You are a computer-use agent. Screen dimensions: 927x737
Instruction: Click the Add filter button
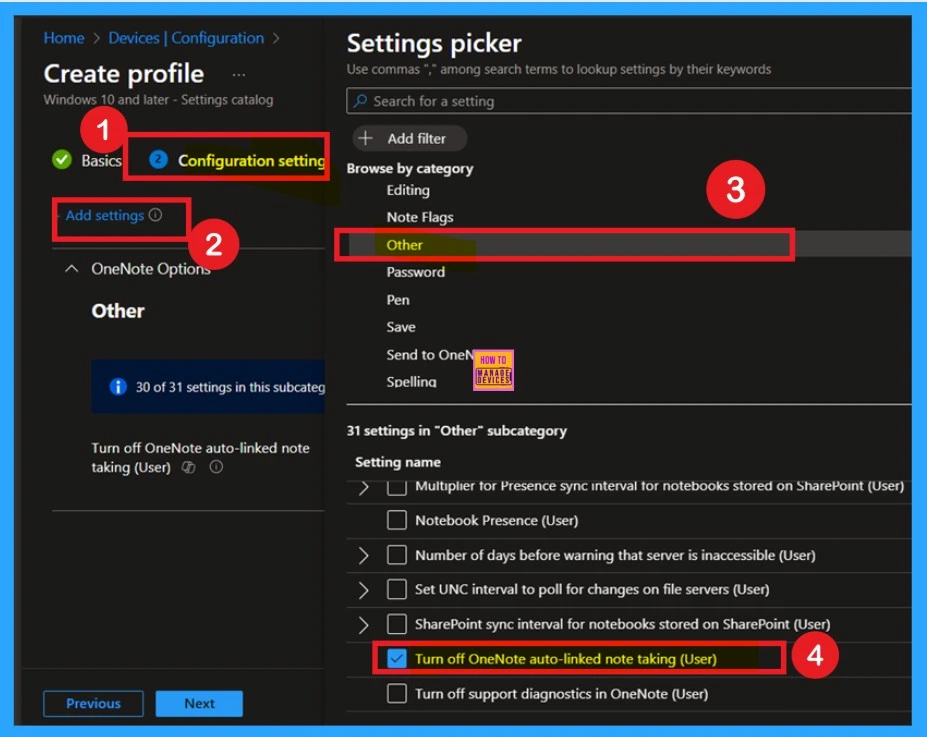(x=410, y=138)
